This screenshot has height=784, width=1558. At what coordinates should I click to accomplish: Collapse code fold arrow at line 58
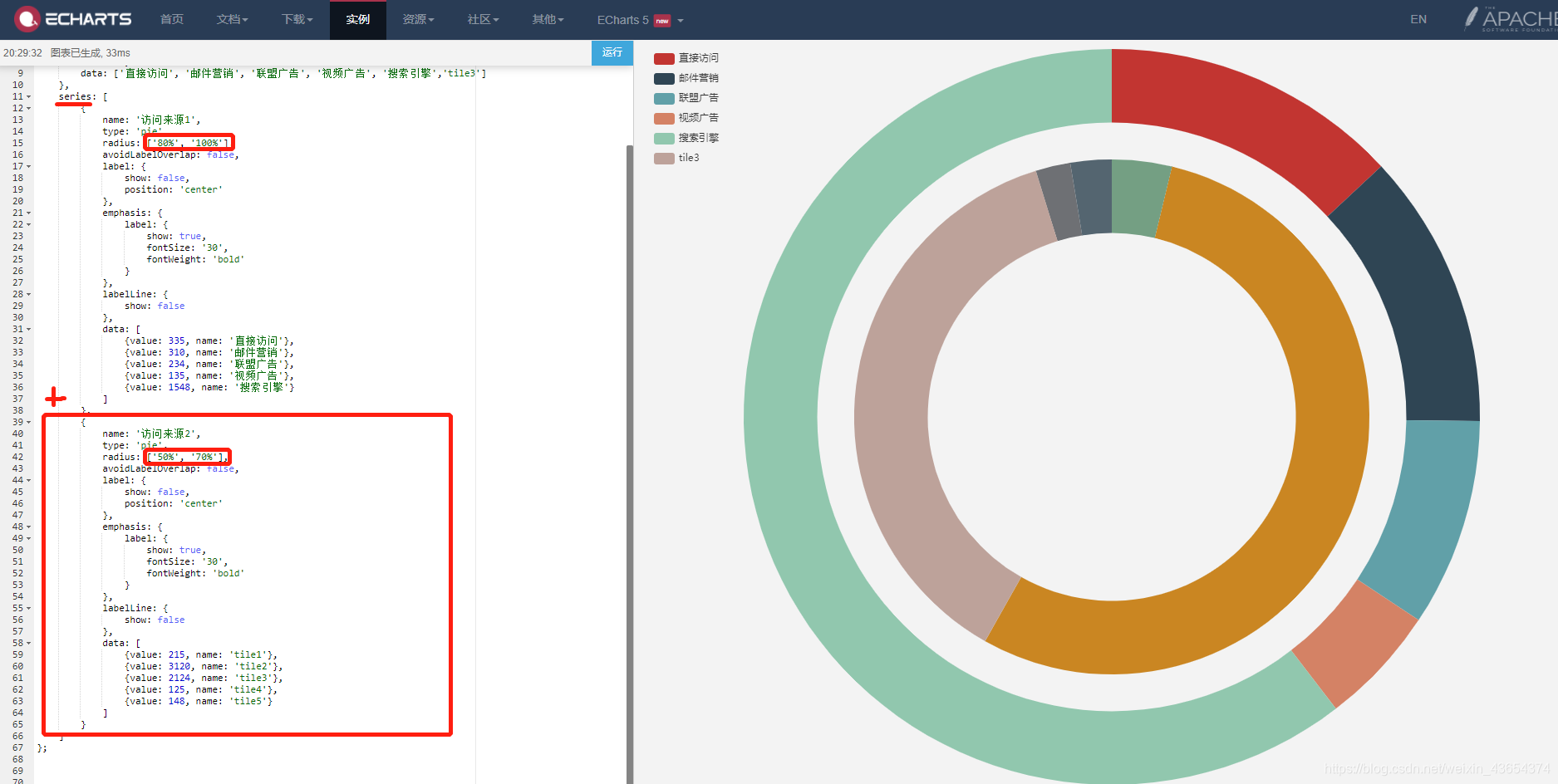[28, 643]
